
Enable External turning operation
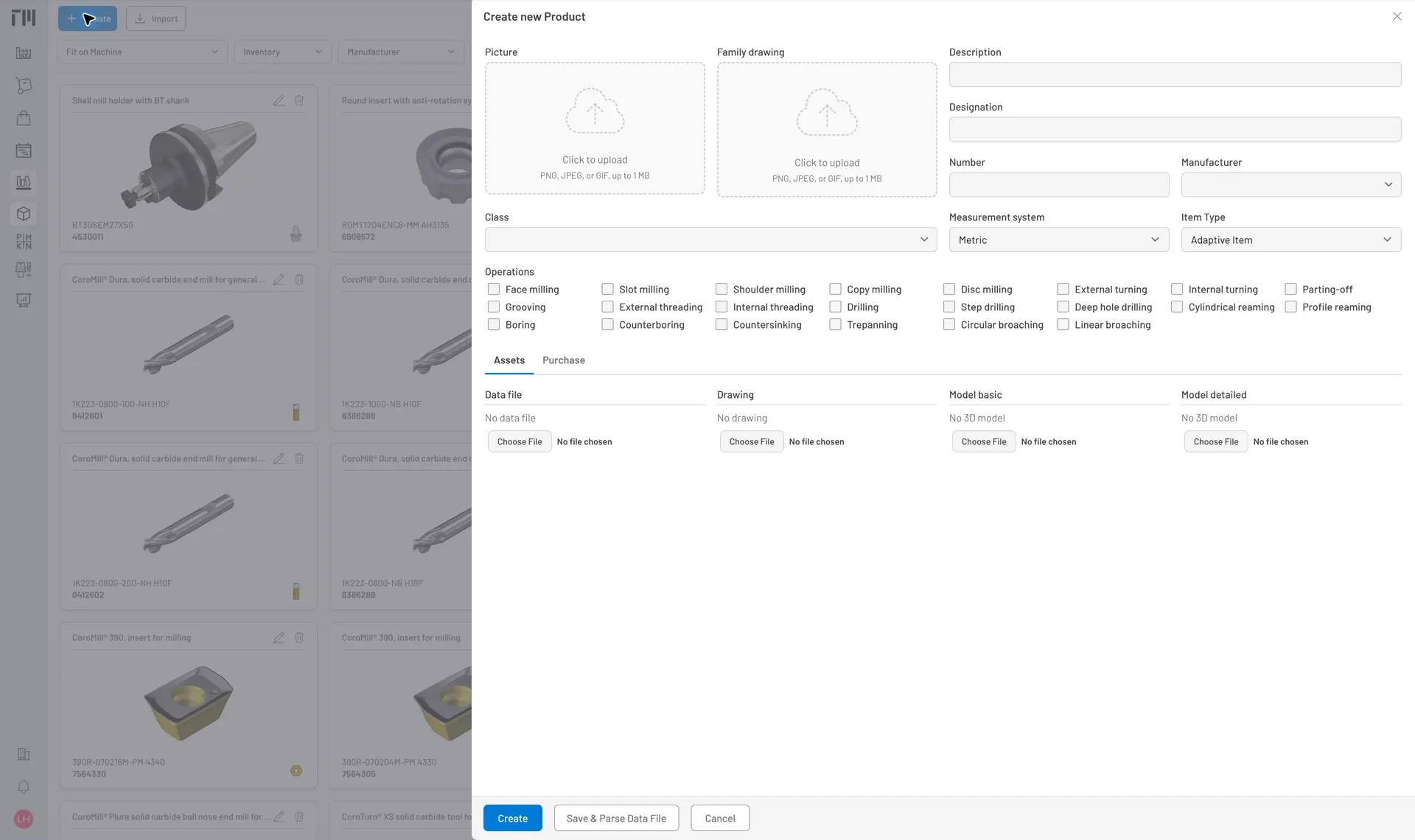(1063, 289)
